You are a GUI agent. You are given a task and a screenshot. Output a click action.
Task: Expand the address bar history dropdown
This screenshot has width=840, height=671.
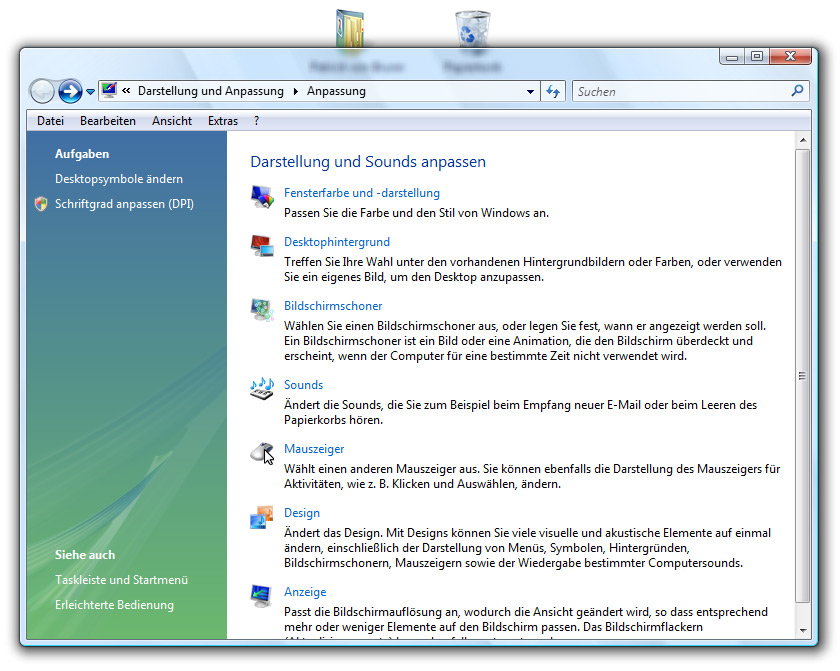click(x=531, y=92)
